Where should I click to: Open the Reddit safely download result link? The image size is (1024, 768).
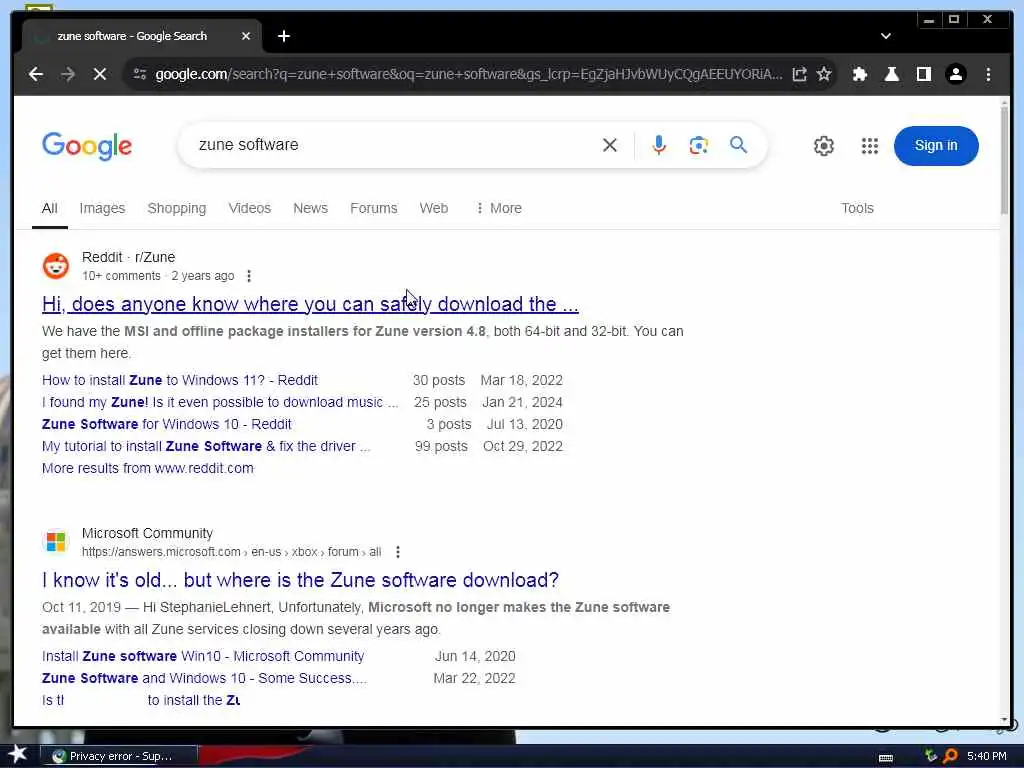click(310, 304)
